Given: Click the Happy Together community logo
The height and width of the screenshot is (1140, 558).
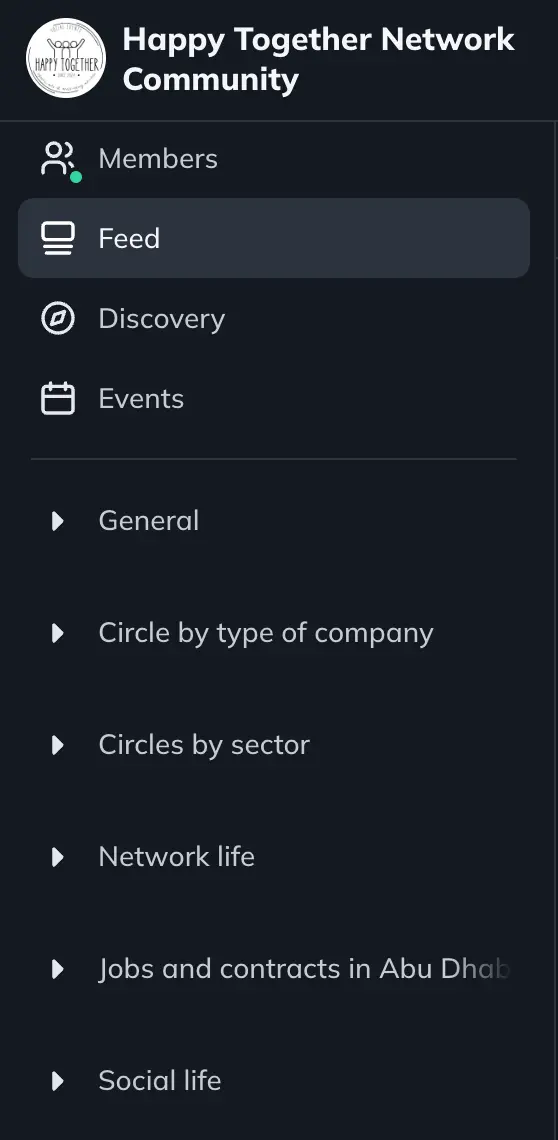Looking at the screenshot, I should click(x=65, y=58).
